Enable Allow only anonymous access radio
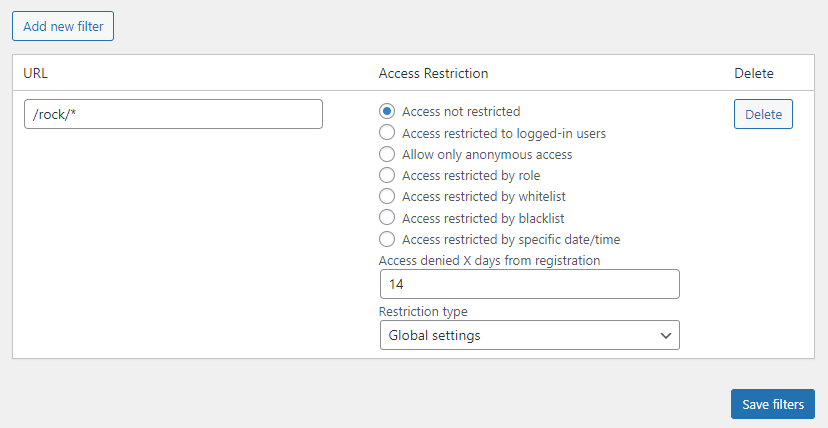The width and height of the screenshot is (828, 428). click(387, 154)
